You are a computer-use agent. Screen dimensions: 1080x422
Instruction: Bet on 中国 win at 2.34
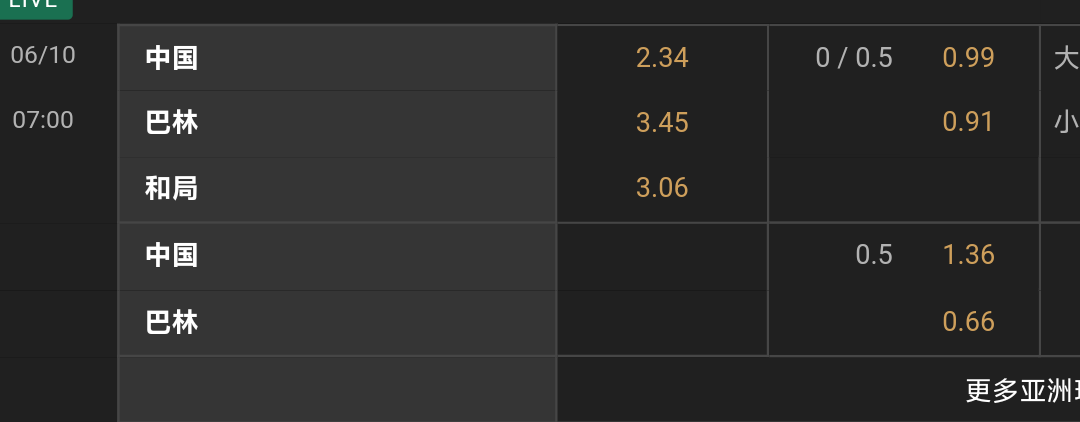point(662,58)
